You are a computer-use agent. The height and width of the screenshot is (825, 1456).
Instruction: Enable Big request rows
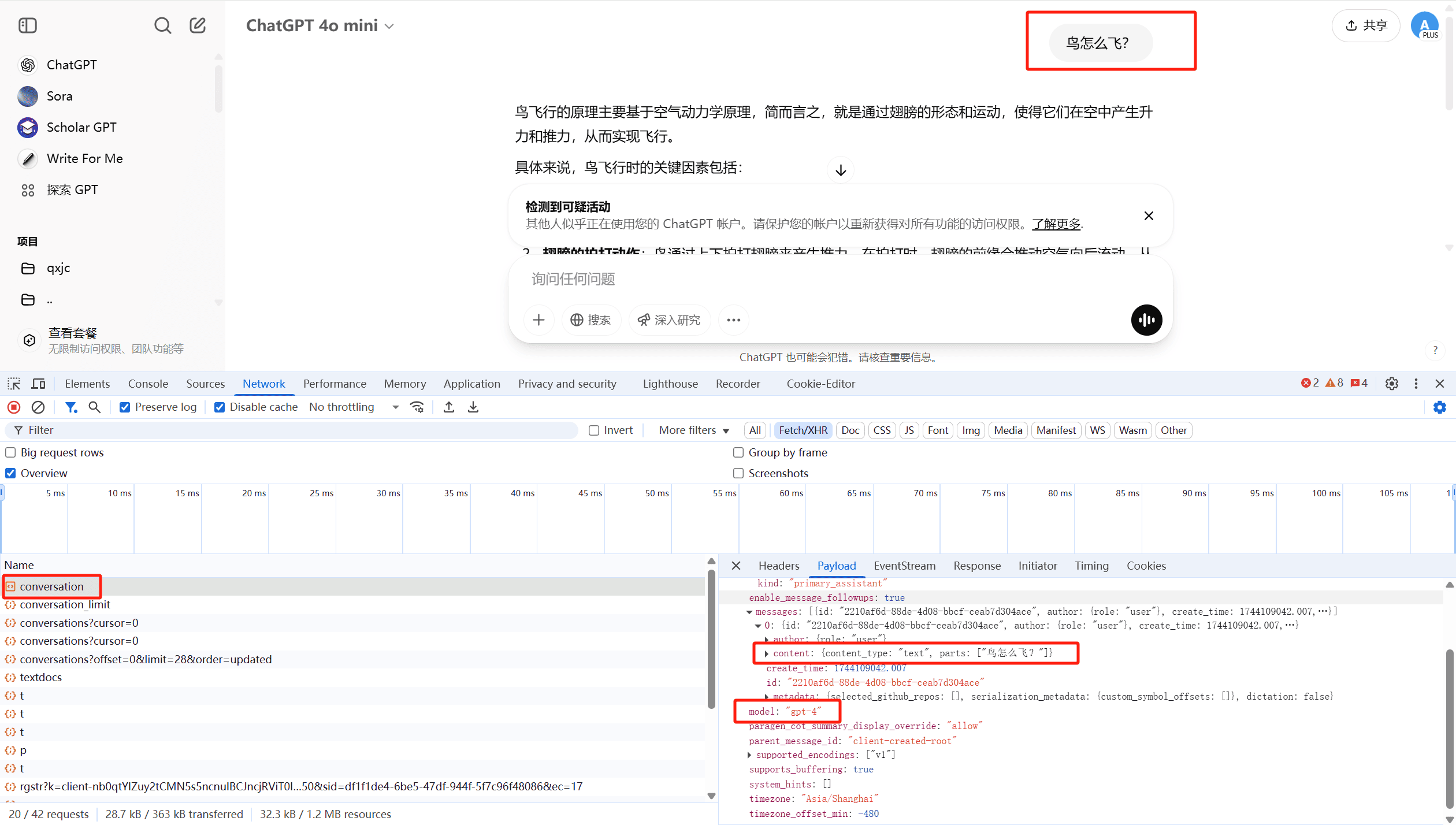[10, 452]
